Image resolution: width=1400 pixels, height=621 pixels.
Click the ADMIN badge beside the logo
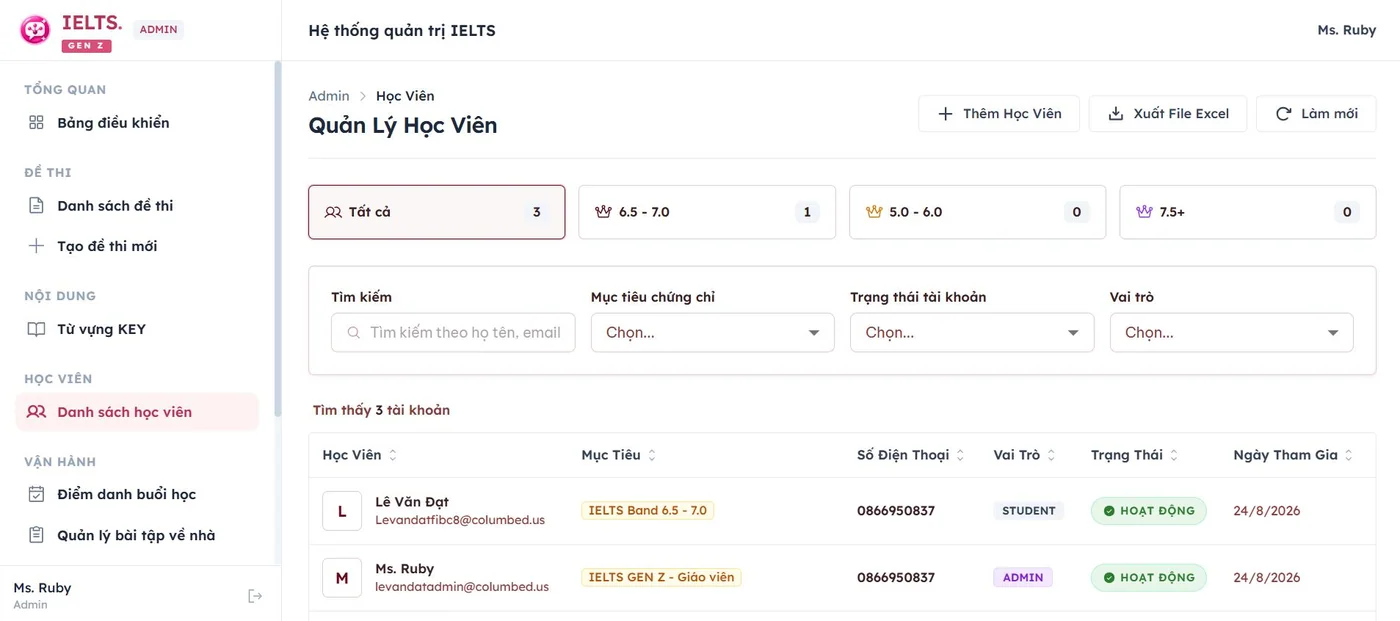click(x=159, y=30)
